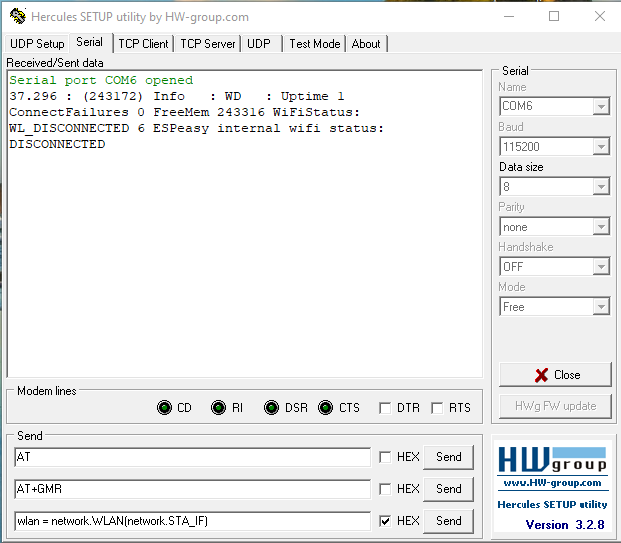Open the Baud rate dropdown
Viewport: 621px width, 543px height.
pyautogui.click(x=601, y=147)
